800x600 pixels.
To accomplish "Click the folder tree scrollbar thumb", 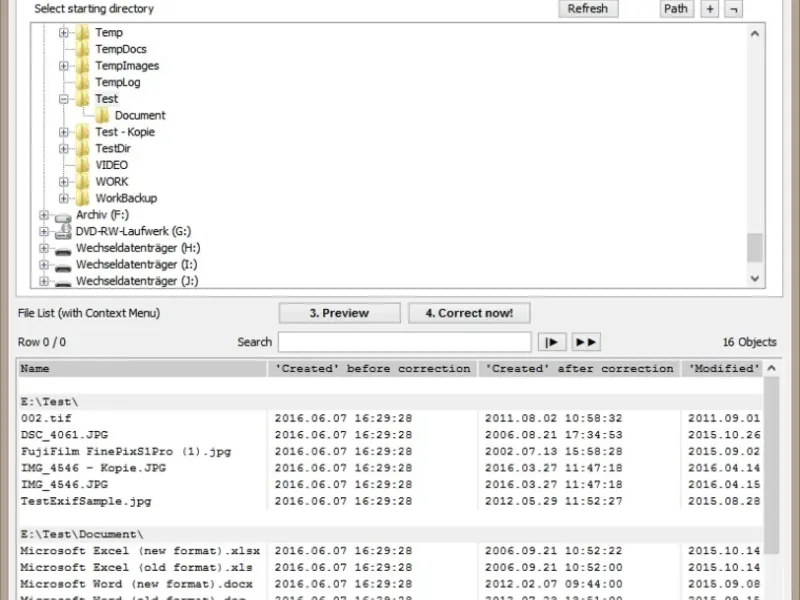I will coord(755,247).
